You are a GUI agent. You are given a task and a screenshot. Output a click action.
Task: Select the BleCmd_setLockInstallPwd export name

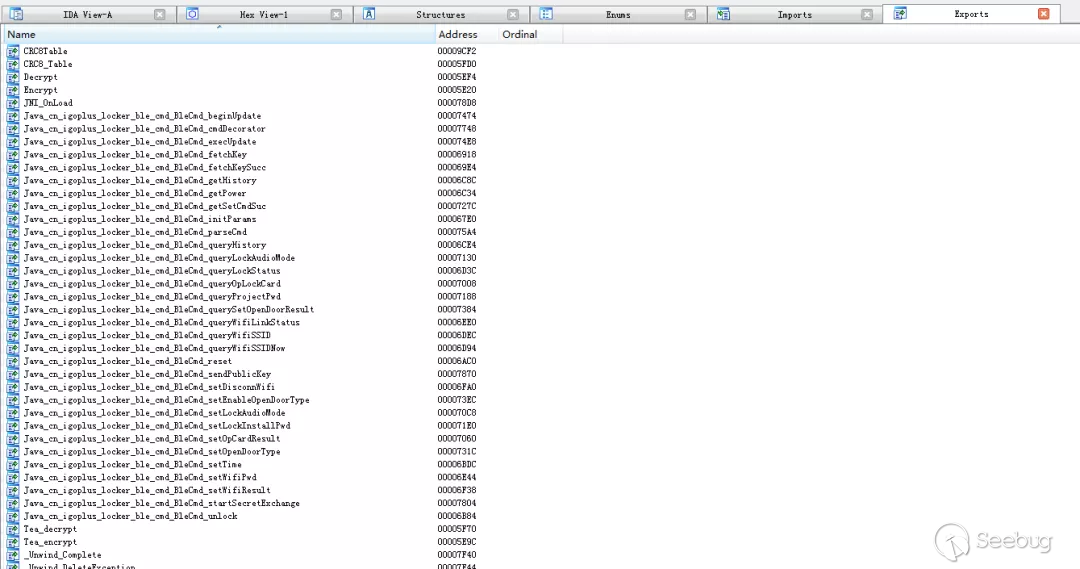tap(157, 426)
